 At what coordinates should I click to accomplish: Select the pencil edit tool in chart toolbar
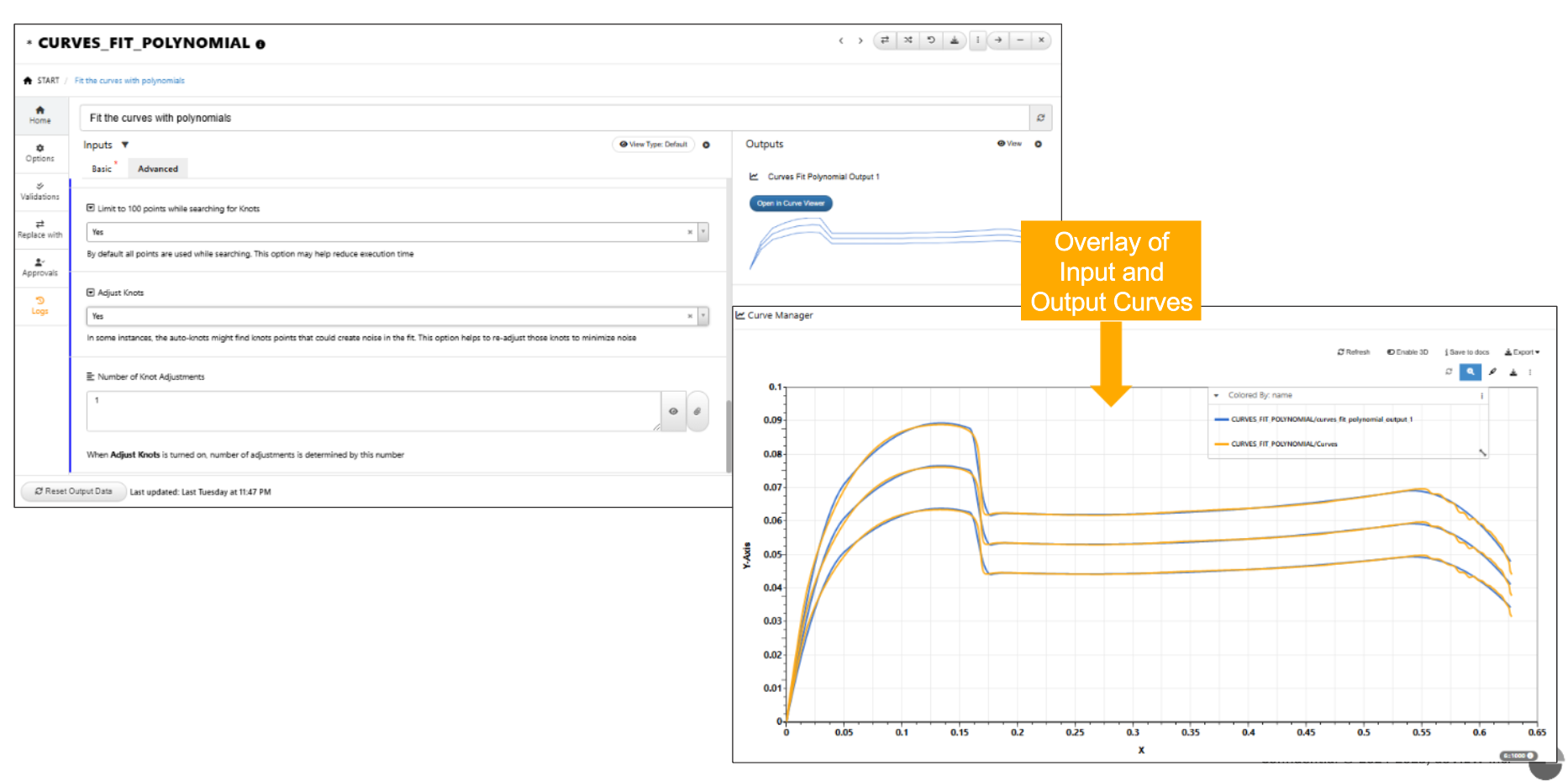(x=1493, y=372)
